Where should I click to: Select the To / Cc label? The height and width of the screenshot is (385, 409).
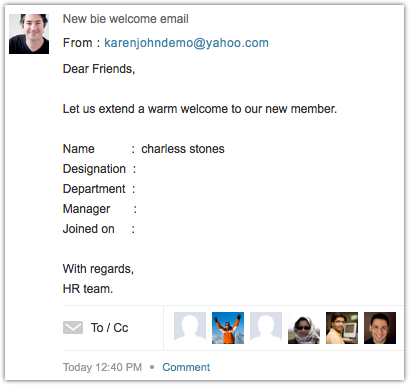coord(109,328)
